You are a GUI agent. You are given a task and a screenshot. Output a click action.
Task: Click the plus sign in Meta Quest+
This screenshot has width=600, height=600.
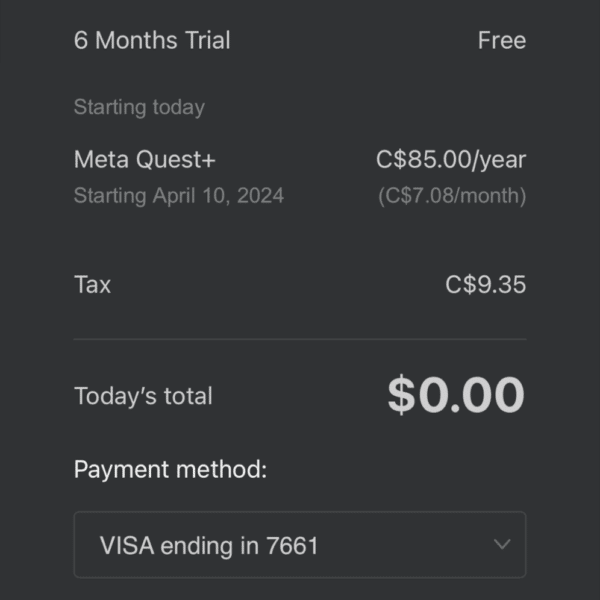(209, 160)
